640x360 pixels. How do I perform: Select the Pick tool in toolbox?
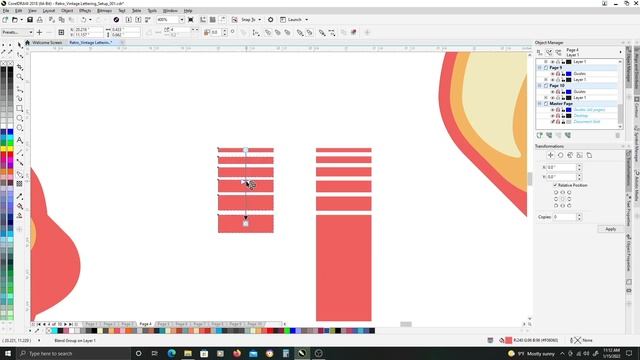click(x=20, y=45)
